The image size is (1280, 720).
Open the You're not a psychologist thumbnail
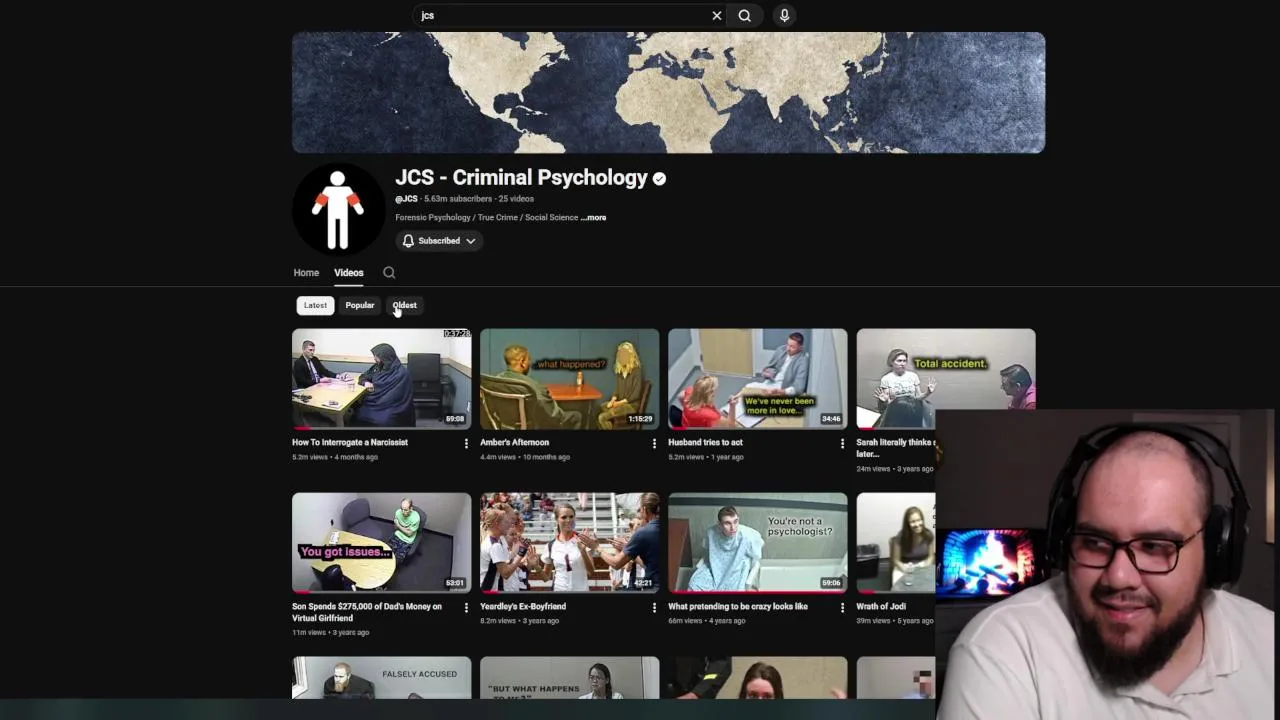[x=757, y=542]
